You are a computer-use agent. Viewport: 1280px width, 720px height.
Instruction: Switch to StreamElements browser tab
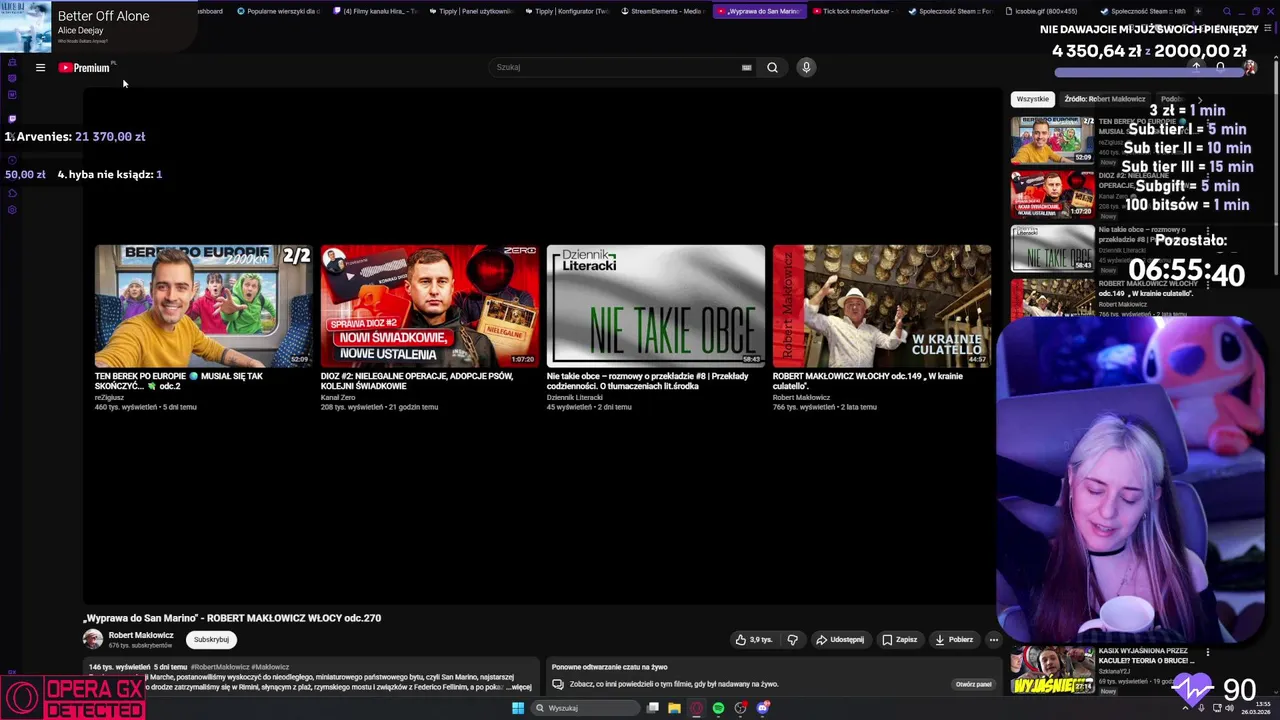tap(662, 11)
